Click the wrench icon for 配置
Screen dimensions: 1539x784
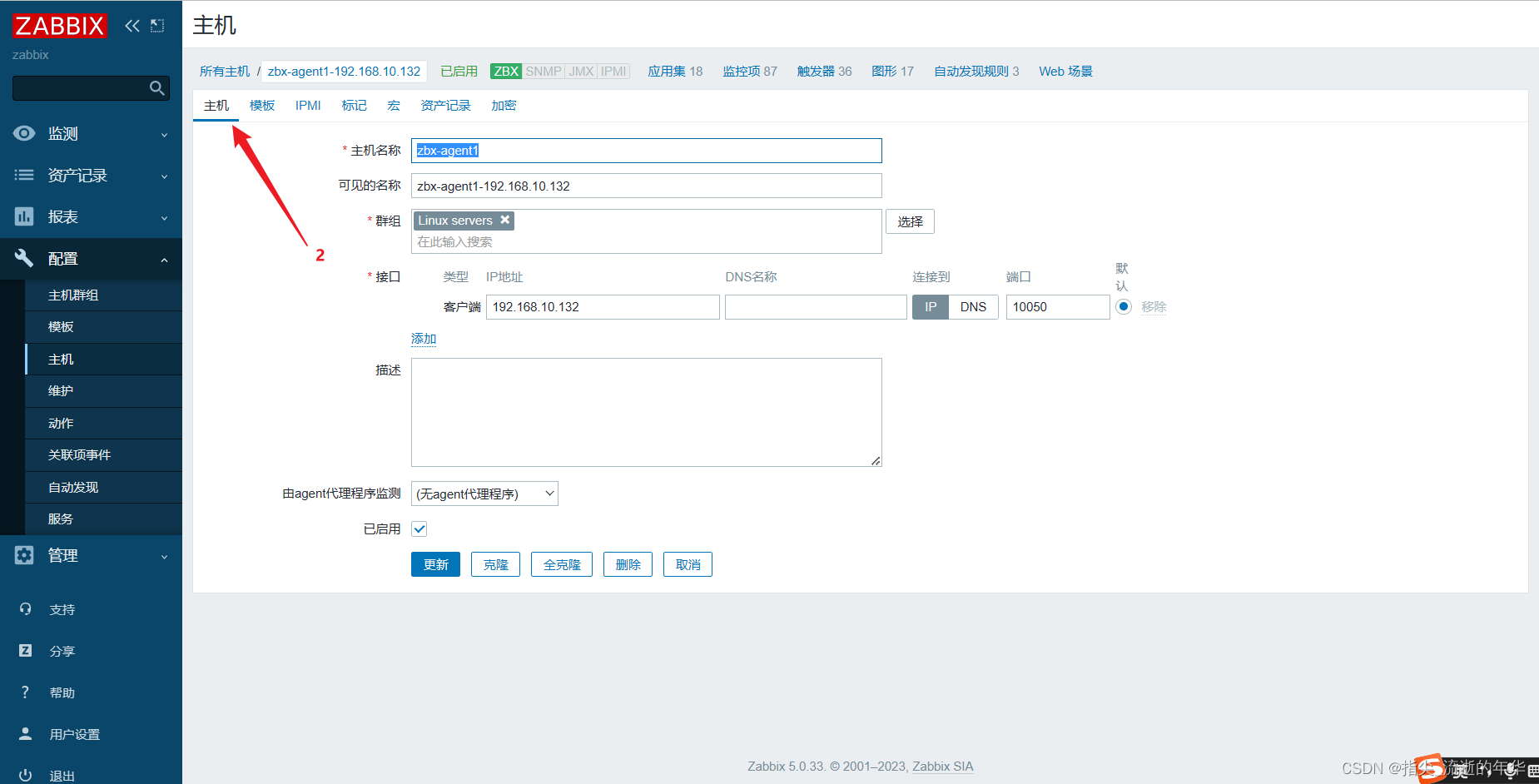point(24,258)
